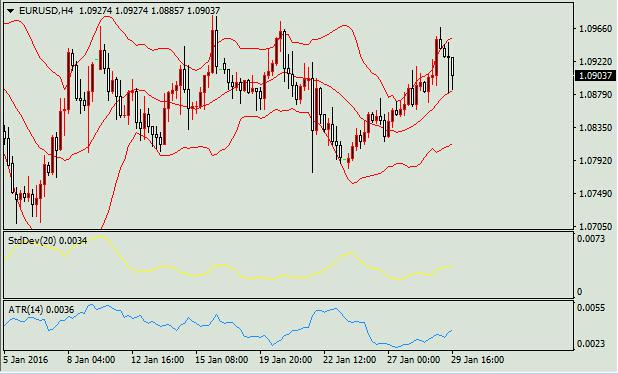Screen dimensions: 618x374
Task: Click the 22 Jan 12:00 time label
Action: point(350,360)
